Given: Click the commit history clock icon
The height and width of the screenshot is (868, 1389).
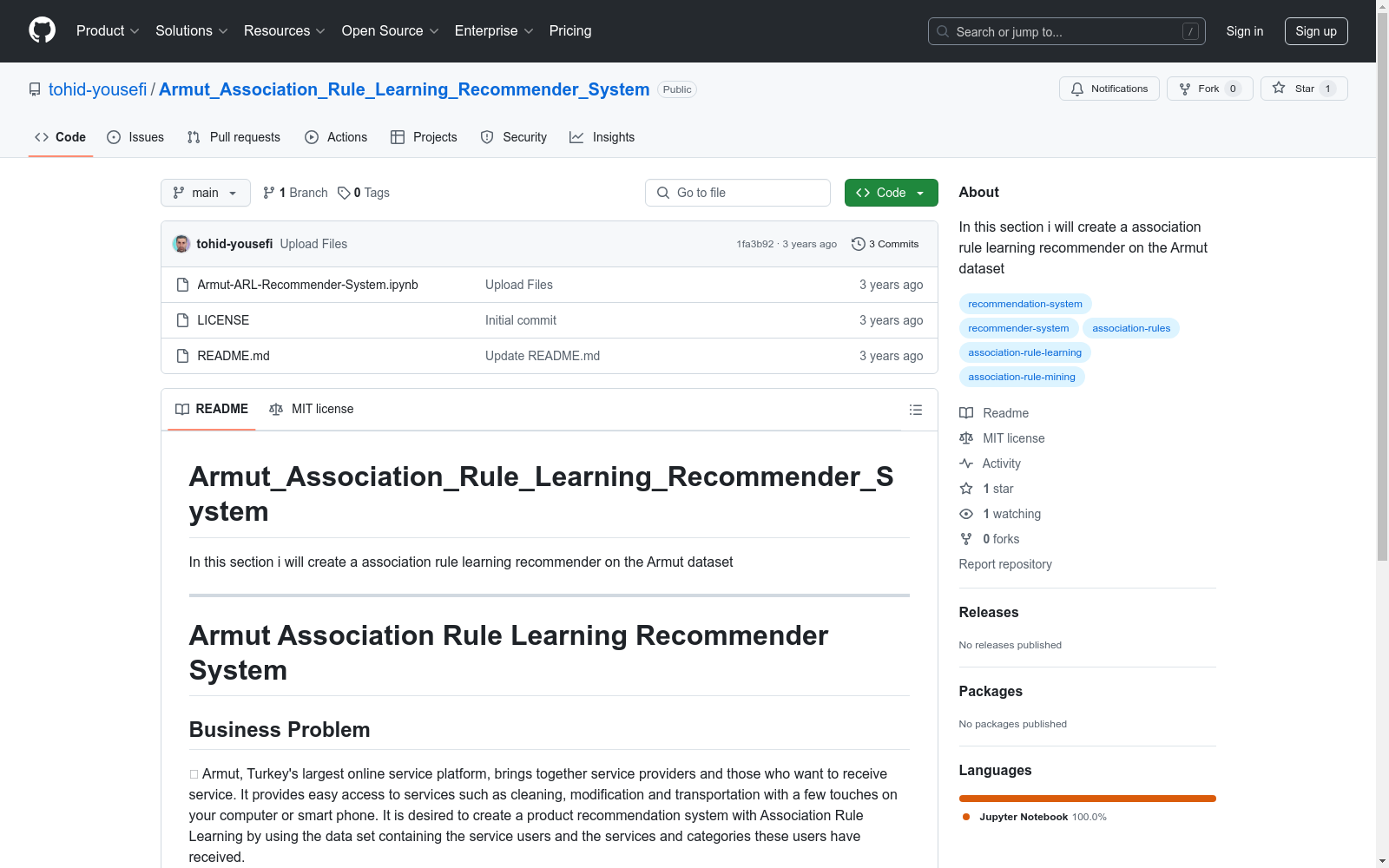Looking at the screenshot, I should coord(859,244).
